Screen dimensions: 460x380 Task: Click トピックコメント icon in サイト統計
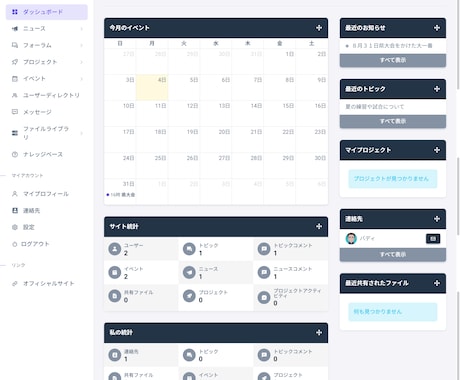coord(264,249)
